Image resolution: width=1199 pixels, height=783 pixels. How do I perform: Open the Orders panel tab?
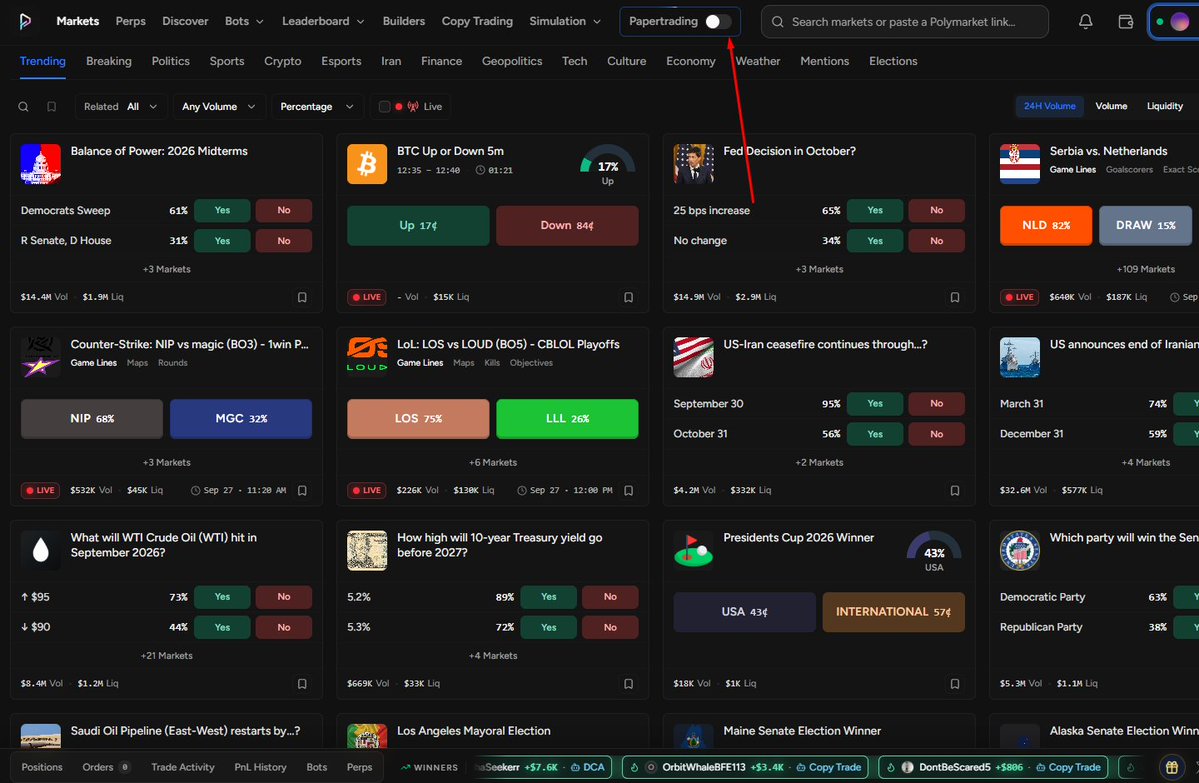click(x=106, y=767)
